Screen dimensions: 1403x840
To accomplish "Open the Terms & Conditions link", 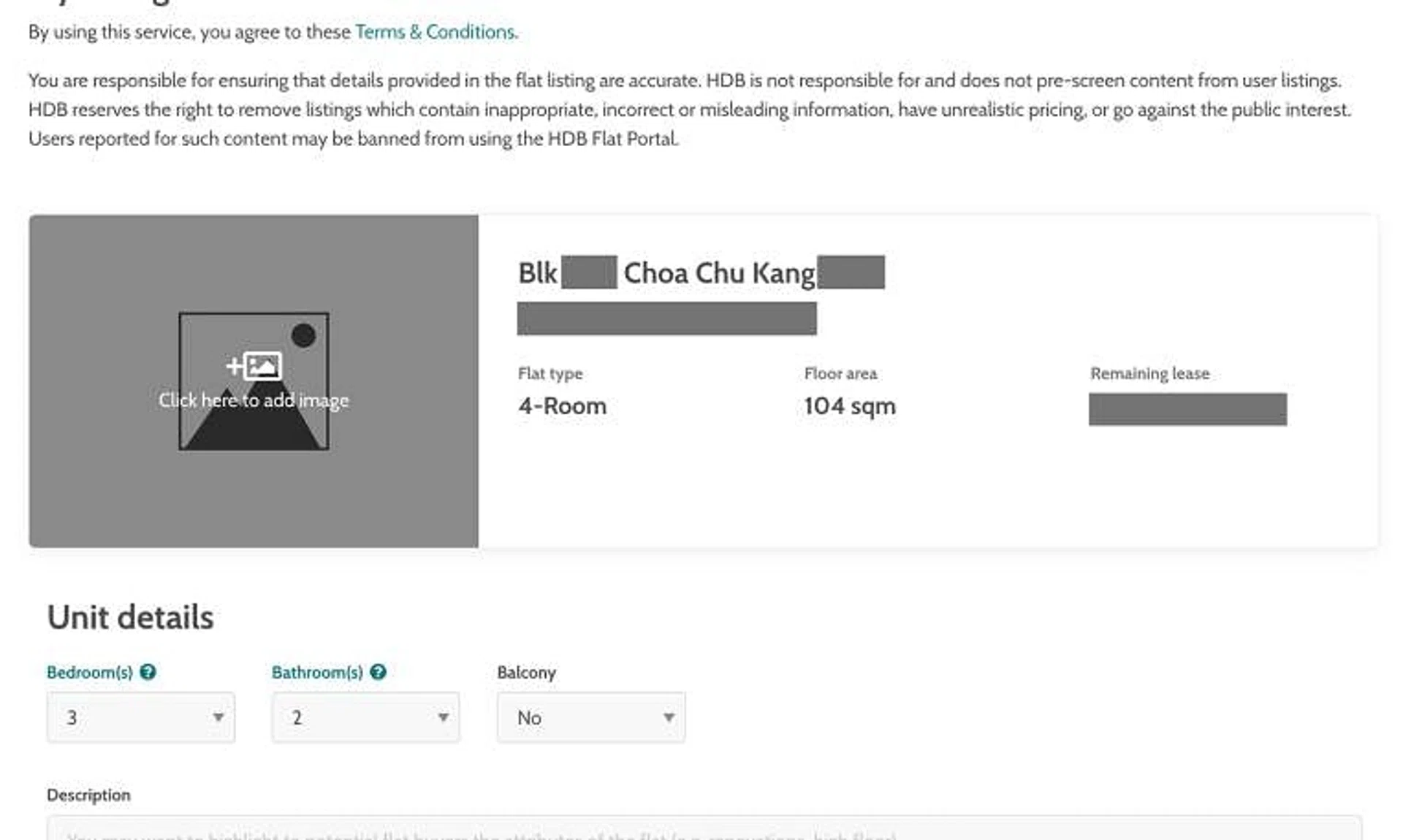I will [x=436, y=32].
